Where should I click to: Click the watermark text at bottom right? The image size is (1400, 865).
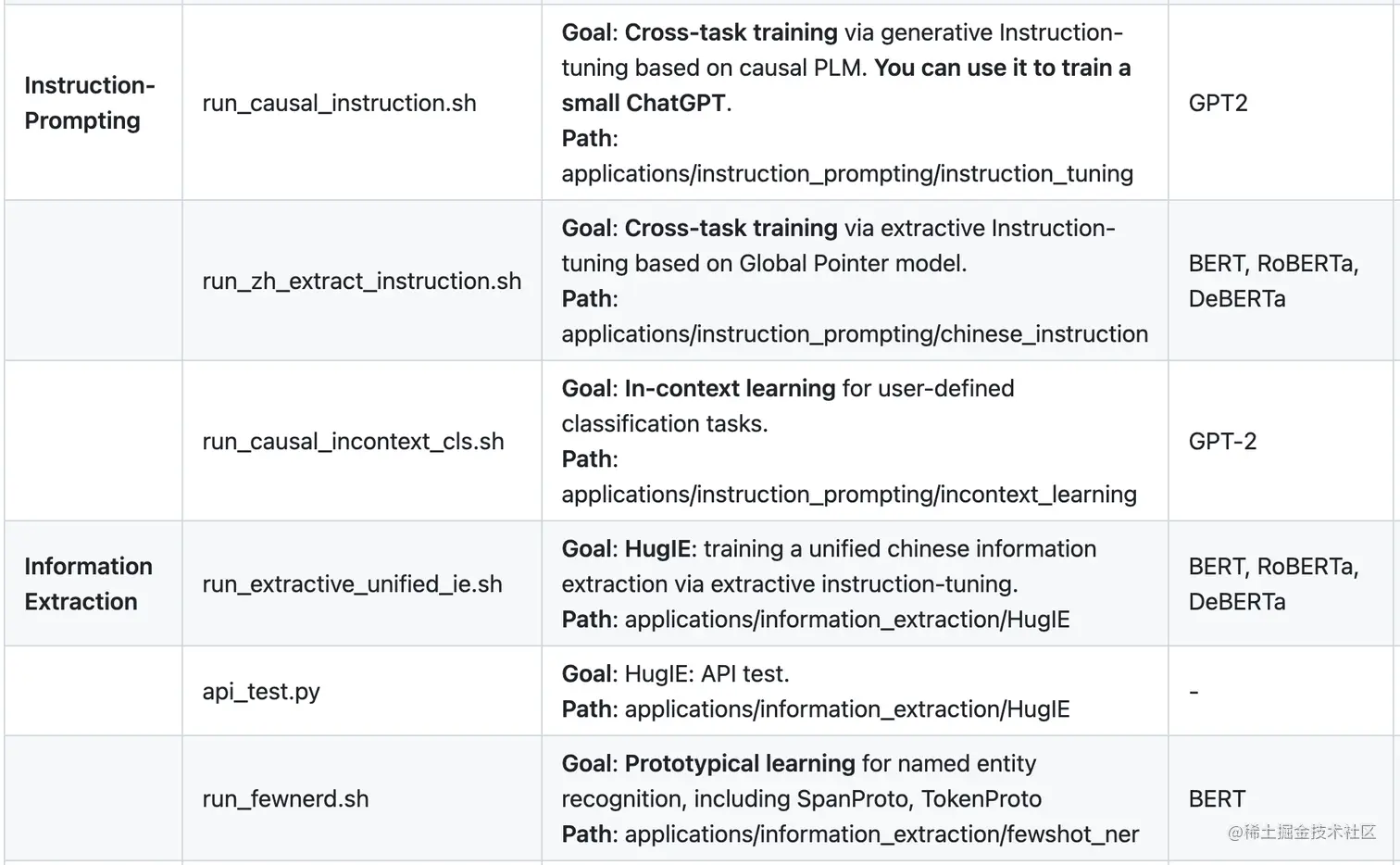tap(1302, 832)
